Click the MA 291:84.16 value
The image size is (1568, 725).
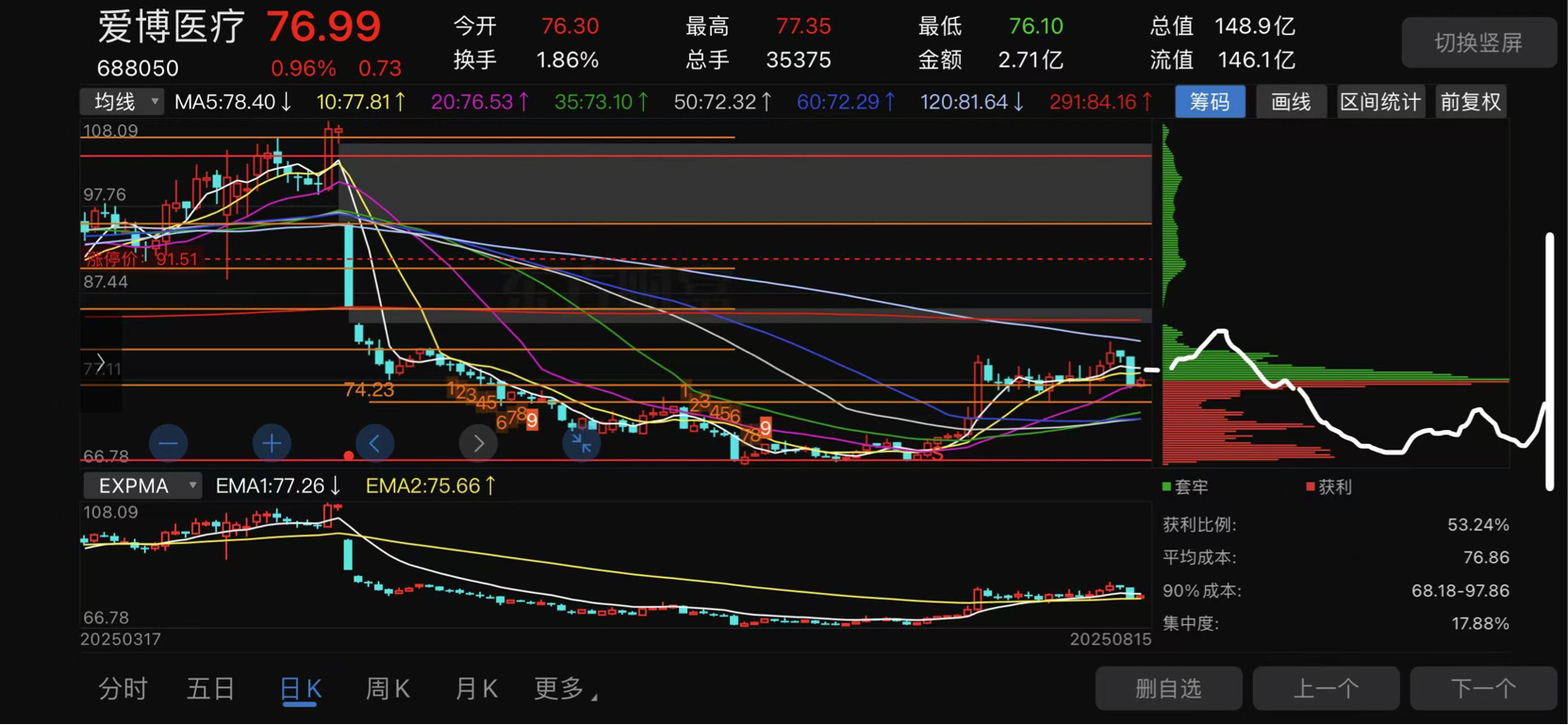click(1100, 102)
